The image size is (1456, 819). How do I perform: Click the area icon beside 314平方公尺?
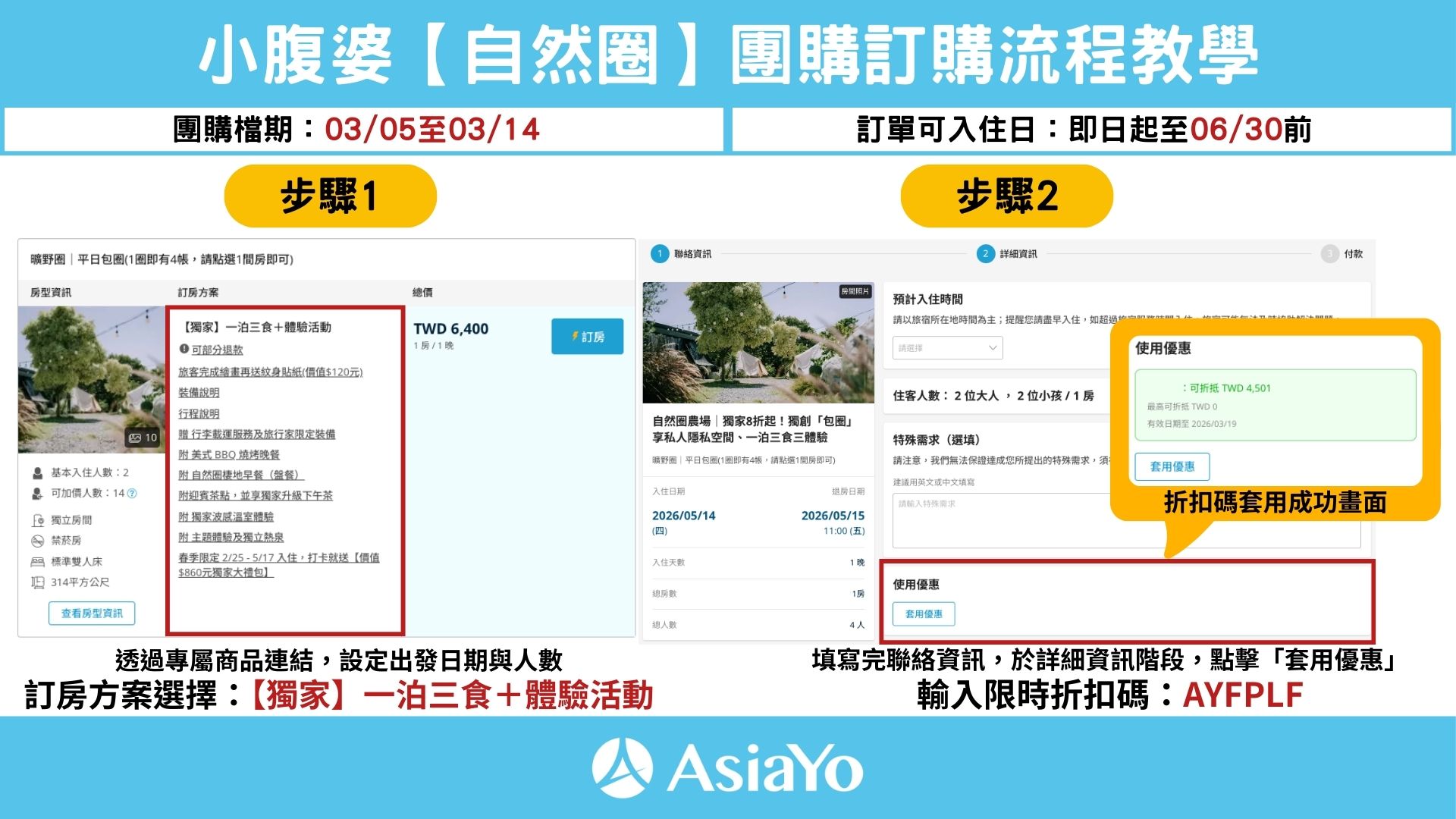[x=38, y=582]
